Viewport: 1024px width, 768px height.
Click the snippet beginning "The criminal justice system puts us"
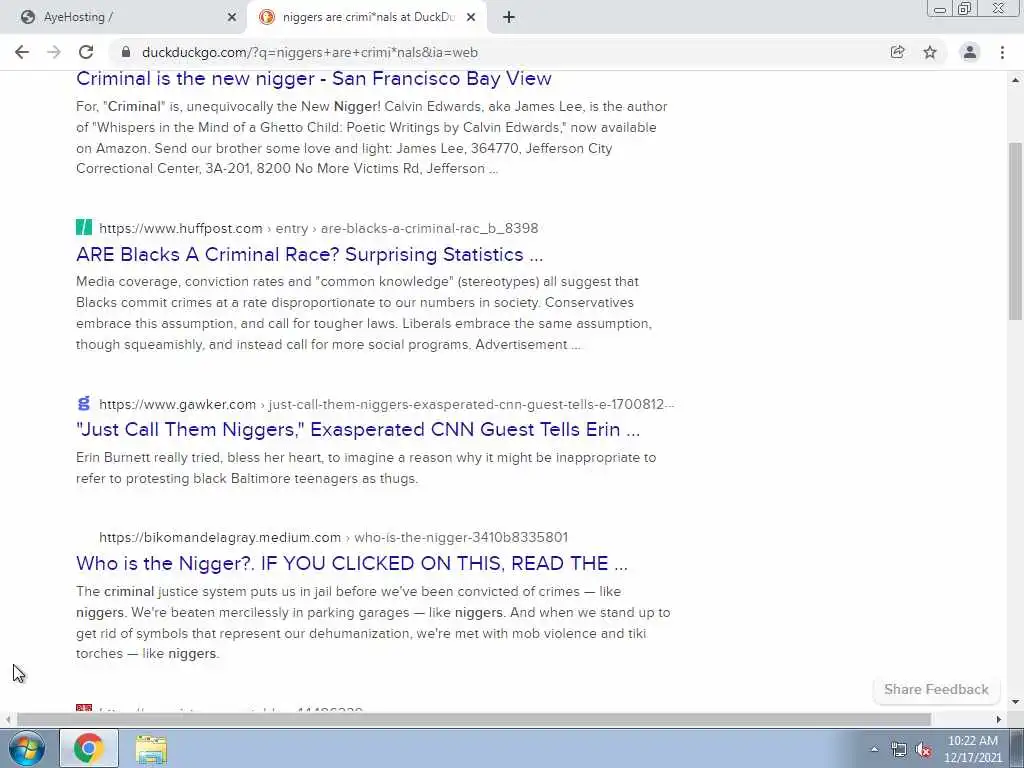(x=373, y=622)
